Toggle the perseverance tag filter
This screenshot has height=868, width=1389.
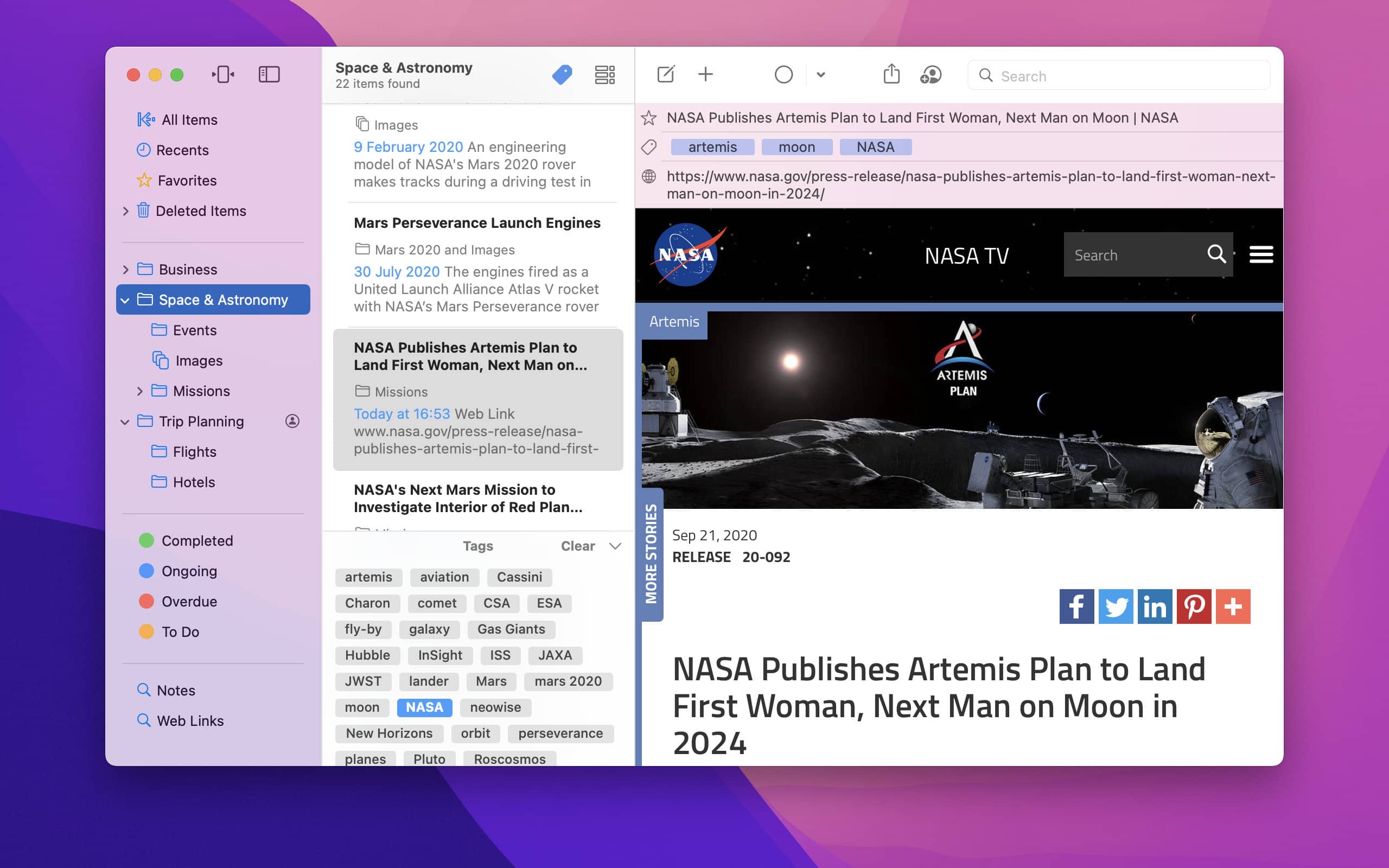[x=561, y=733]
